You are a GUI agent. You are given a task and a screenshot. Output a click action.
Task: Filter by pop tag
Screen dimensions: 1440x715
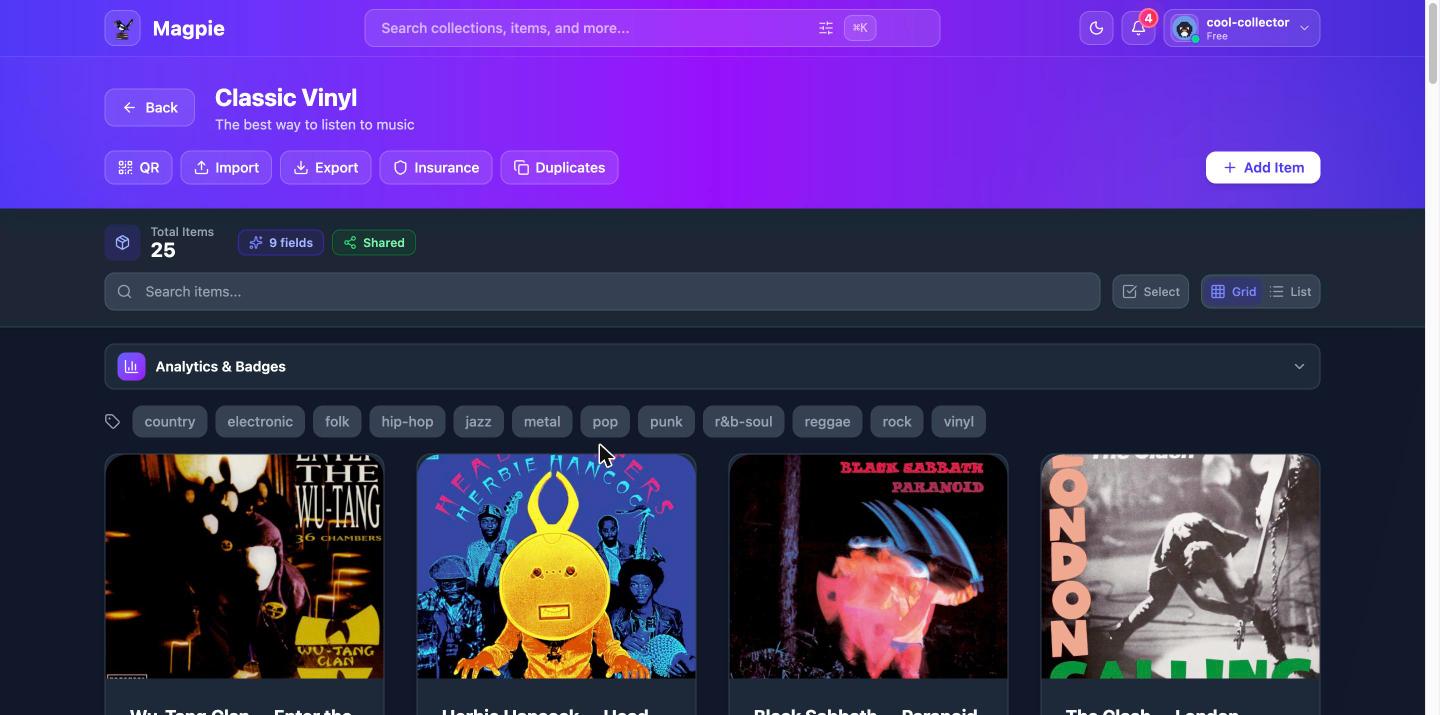pyautogui.click(x=605, y=422)
